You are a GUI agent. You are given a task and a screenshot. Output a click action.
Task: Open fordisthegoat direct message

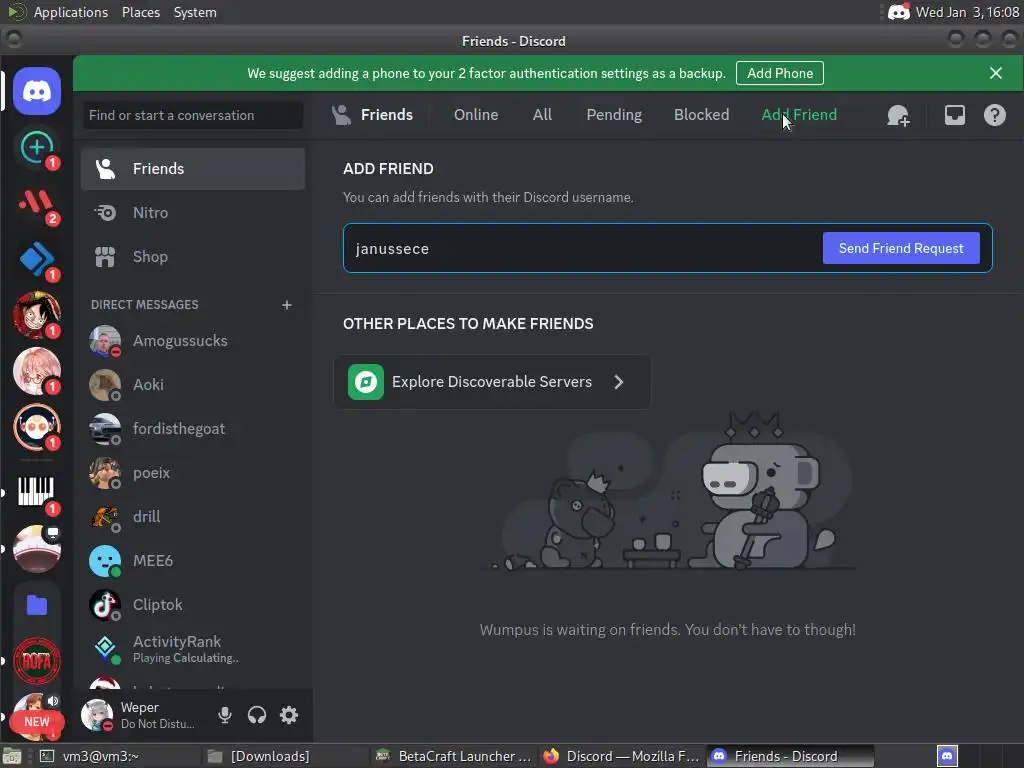coord(193,429)
